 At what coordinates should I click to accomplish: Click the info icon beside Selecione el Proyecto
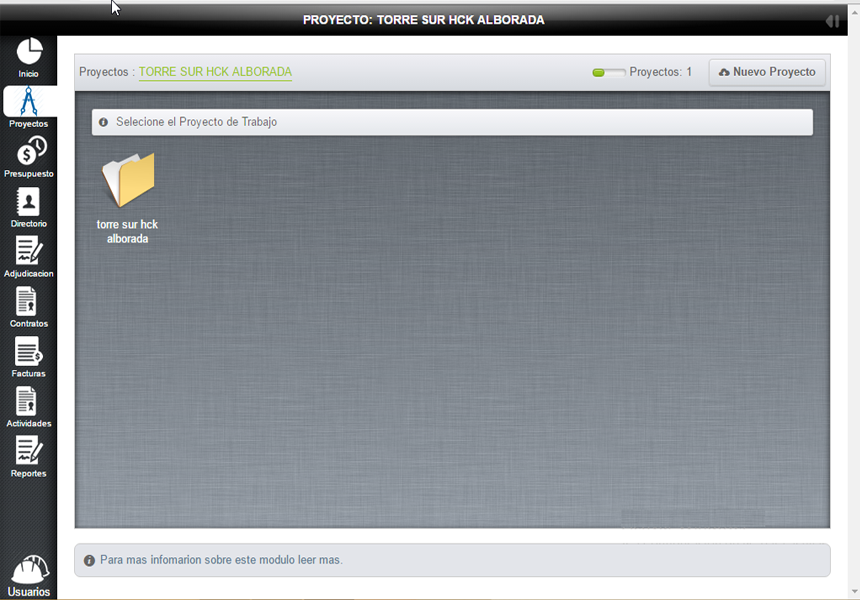tap(104, 122)
